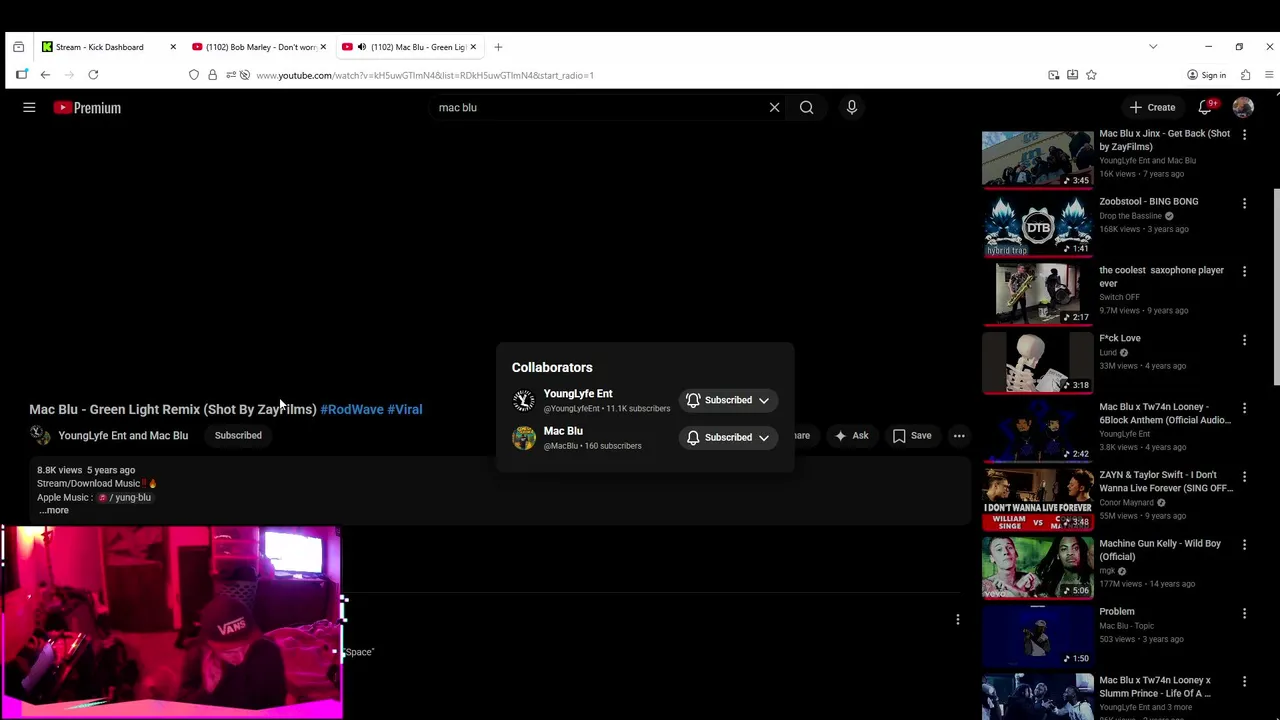Open the yung-blu Apple Music link

tap(125, 497)
